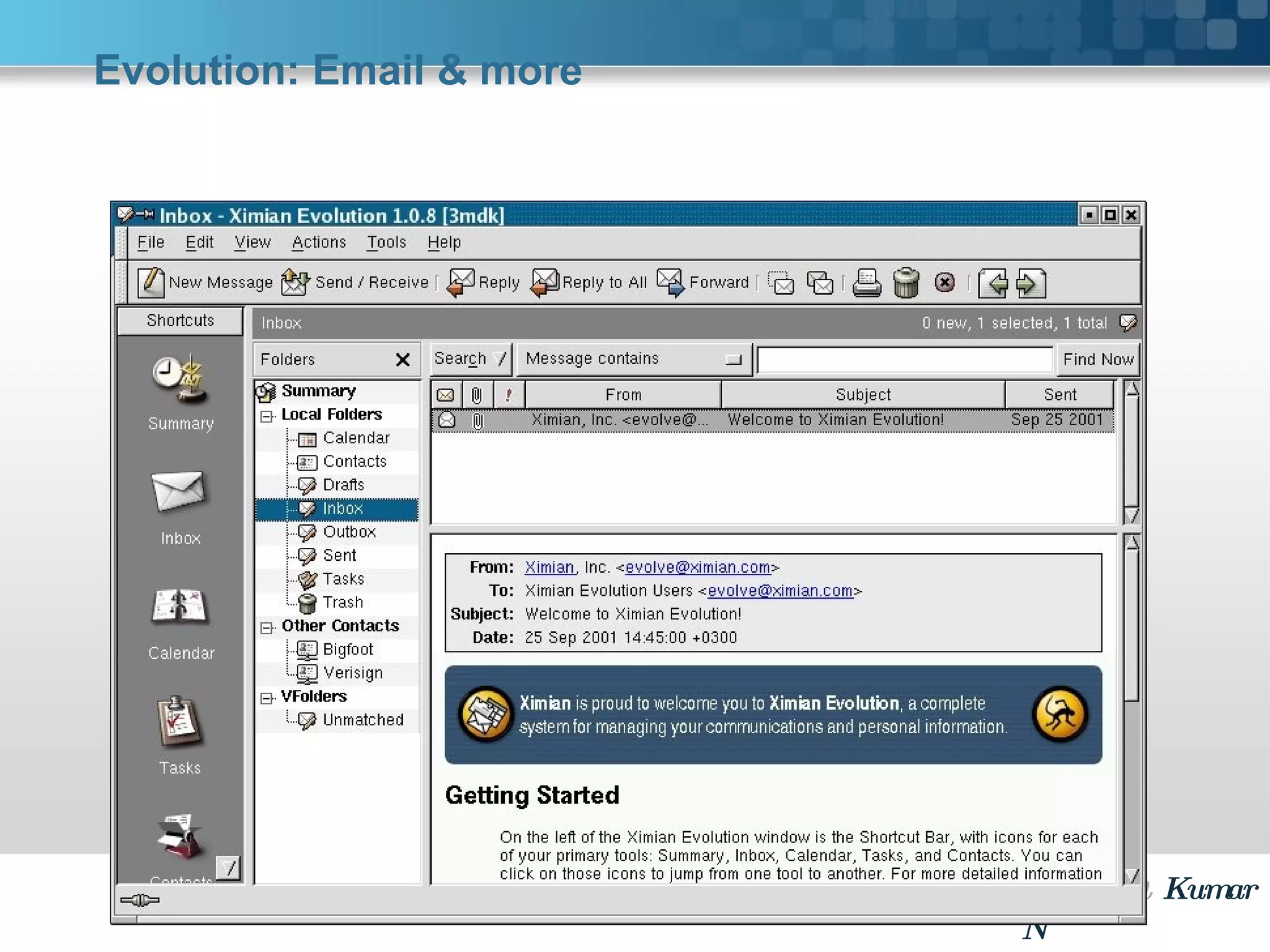Click the Trash folder icon in tree
The height and width of the screenshot is (952, 1270).
tap(307, 603)
